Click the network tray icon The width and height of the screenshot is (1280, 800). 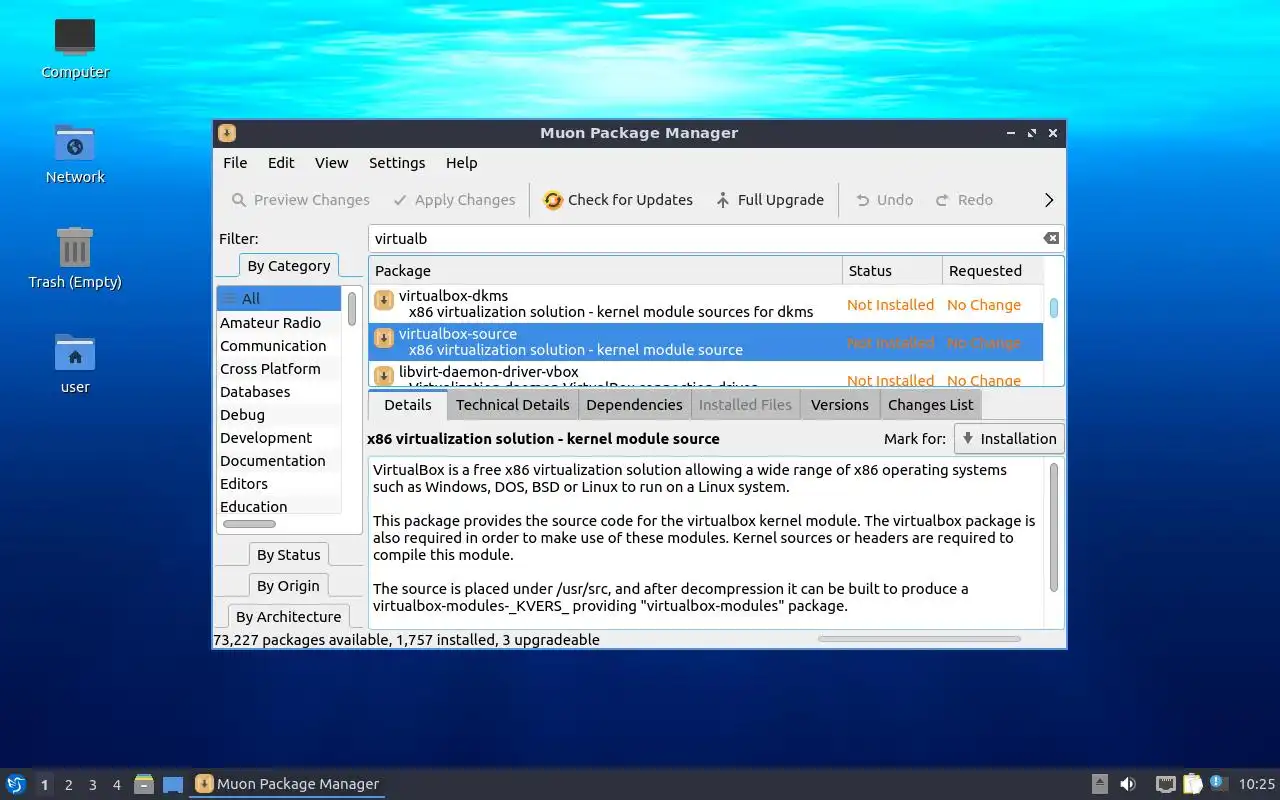tap(1165, 784)
